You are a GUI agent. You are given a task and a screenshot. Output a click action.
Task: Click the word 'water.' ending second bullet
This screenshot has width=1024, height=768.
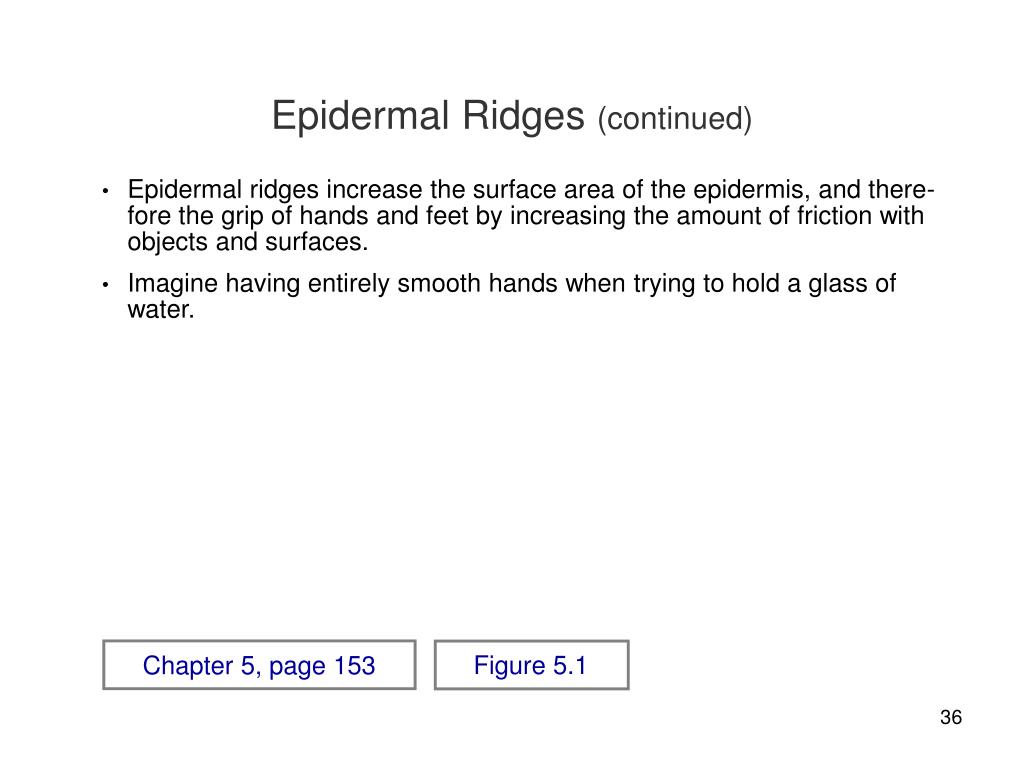pyautogui.click(x=161, y=310)
